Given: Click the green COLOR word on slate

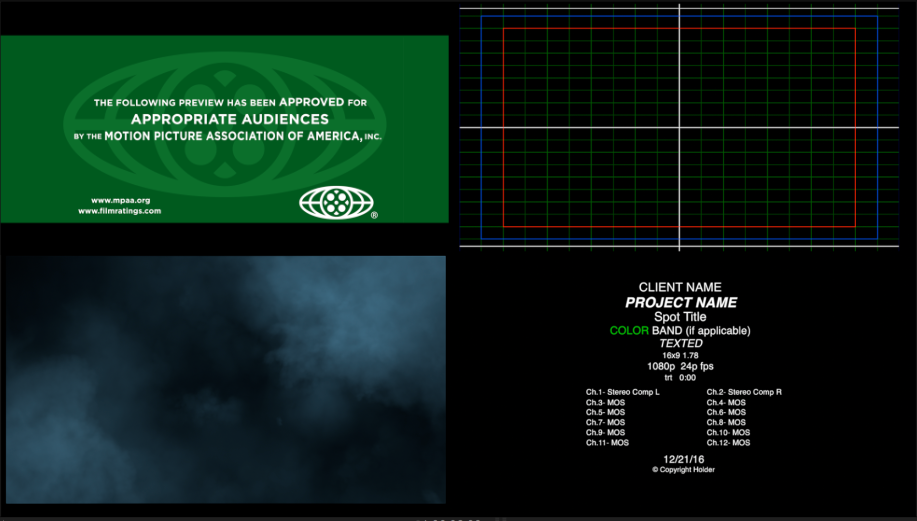Looking at the screenshot, I should pyautogui.click(x=629, y=331).
